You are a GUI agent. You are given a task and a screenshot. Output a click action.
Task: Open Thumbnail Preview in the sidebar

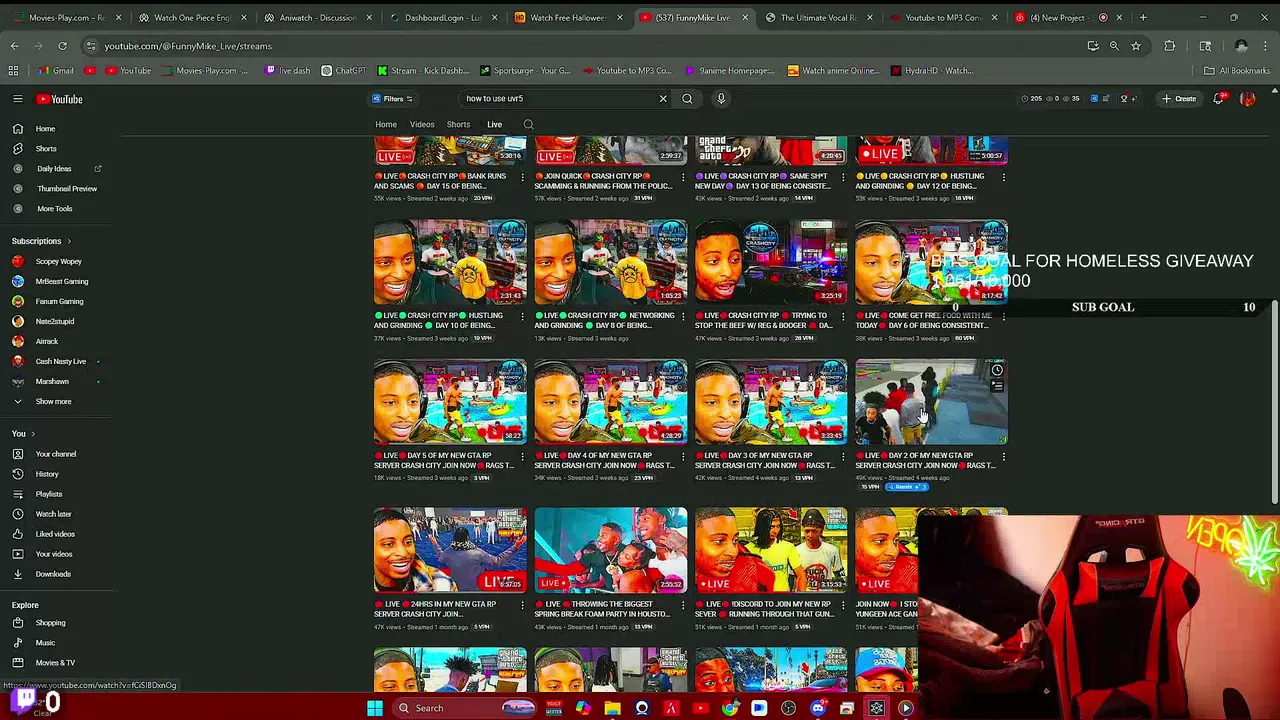(66, 189)
